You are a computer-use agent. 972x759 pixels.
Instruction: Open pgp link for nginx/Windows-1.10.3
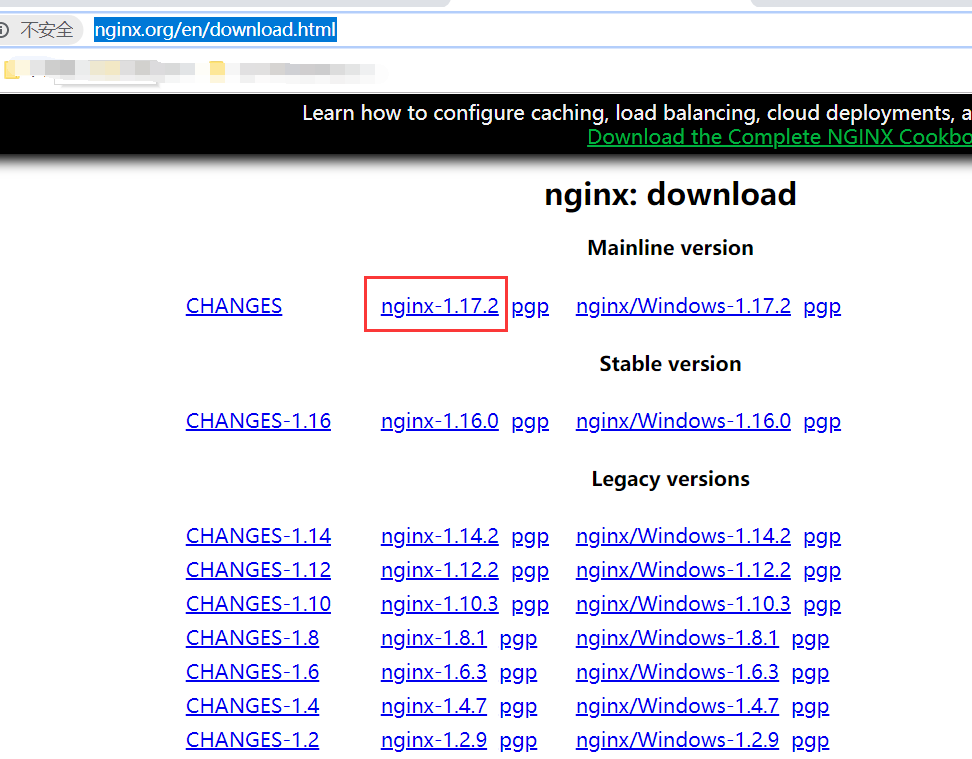[822, 606]
